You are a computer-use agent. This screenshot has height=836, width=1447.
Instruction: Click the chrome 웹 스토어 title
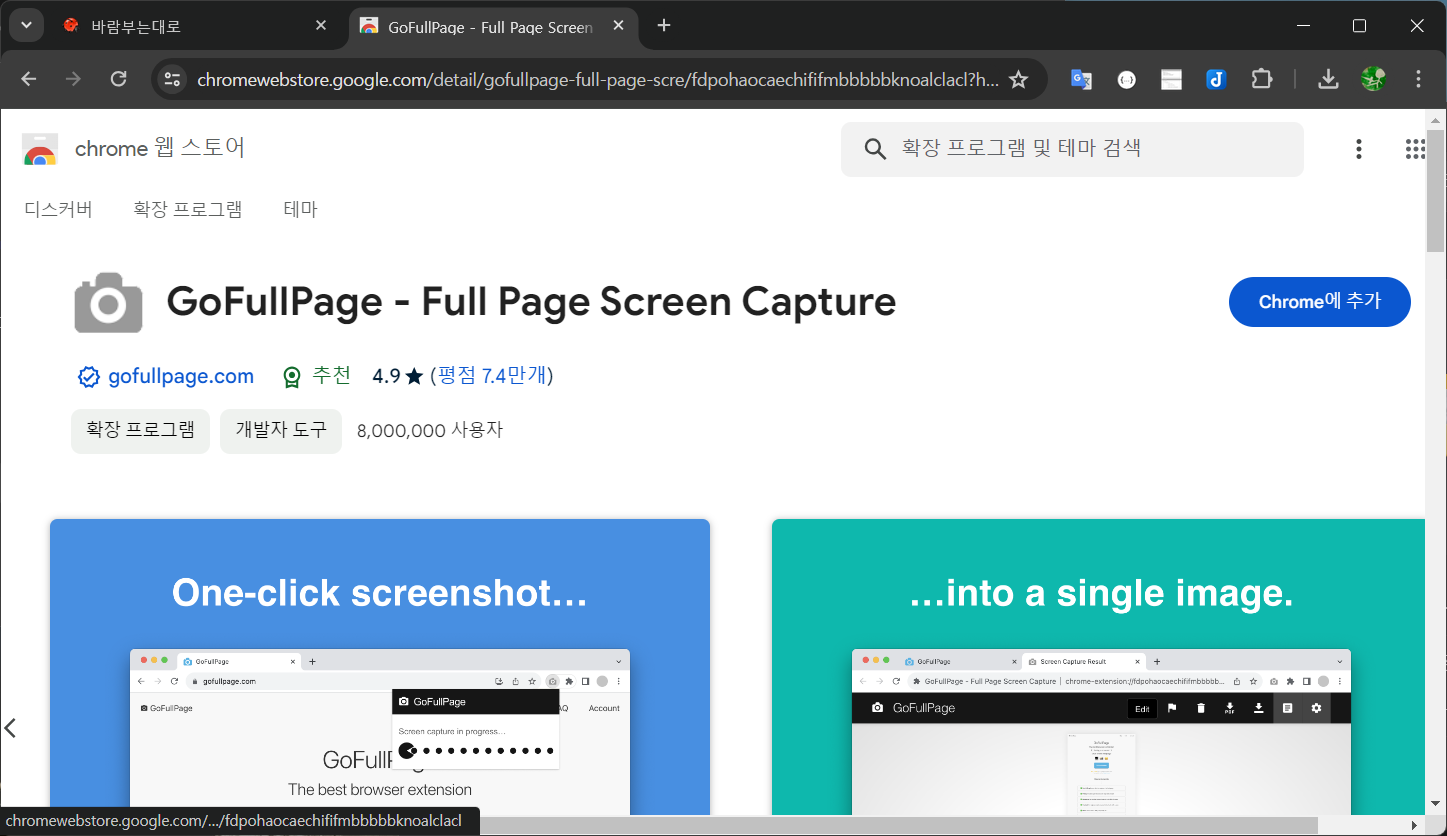[x=160, y=149]
